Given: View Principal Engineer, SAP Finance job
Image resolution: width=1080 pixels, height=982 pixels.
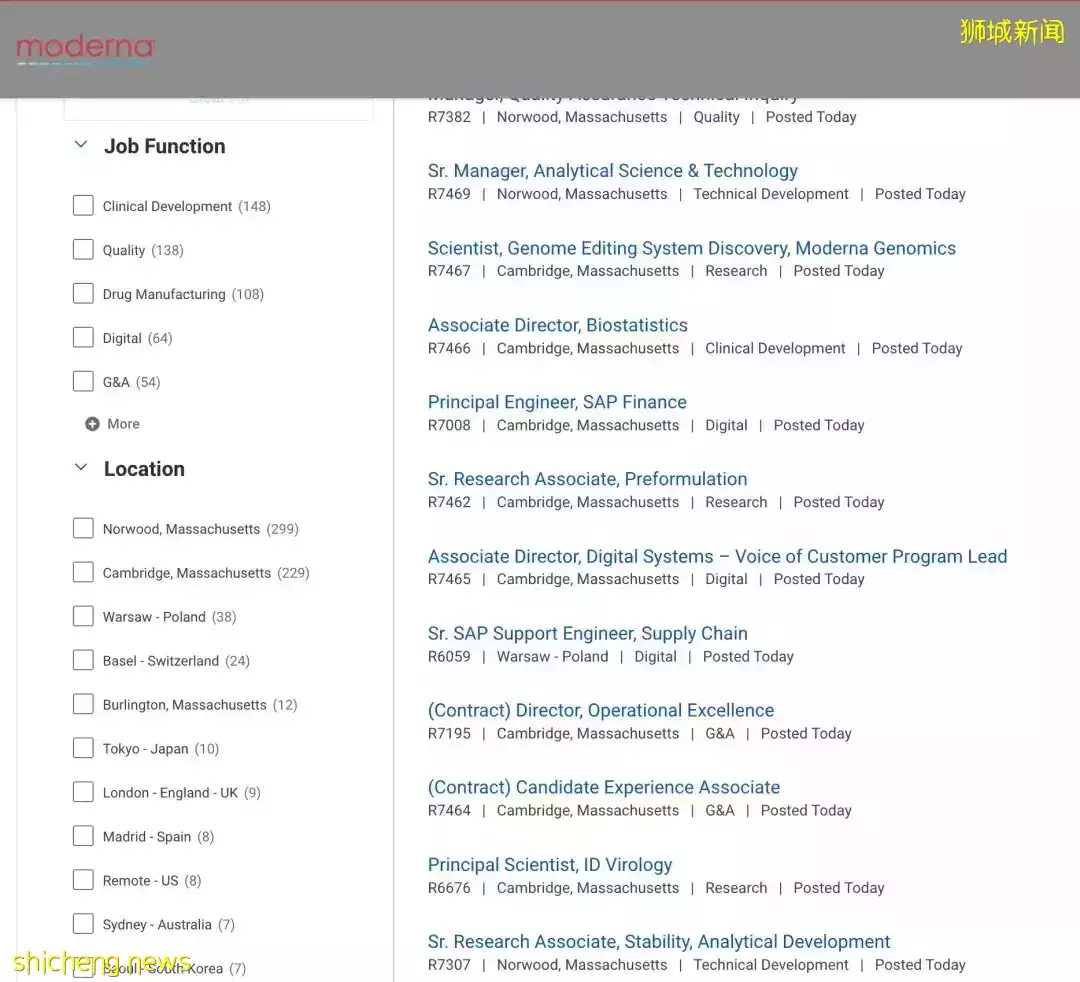Looking at the screenshot, I should point(557,402).
